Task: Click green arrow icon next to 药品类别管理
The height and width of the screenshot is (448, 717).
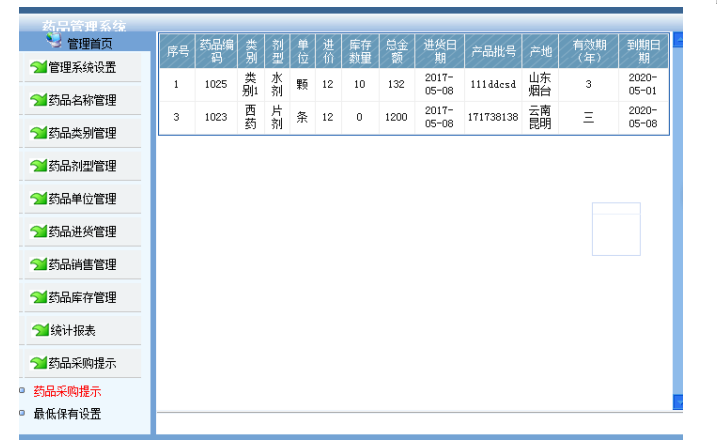Action: click(x=38, y=133)
